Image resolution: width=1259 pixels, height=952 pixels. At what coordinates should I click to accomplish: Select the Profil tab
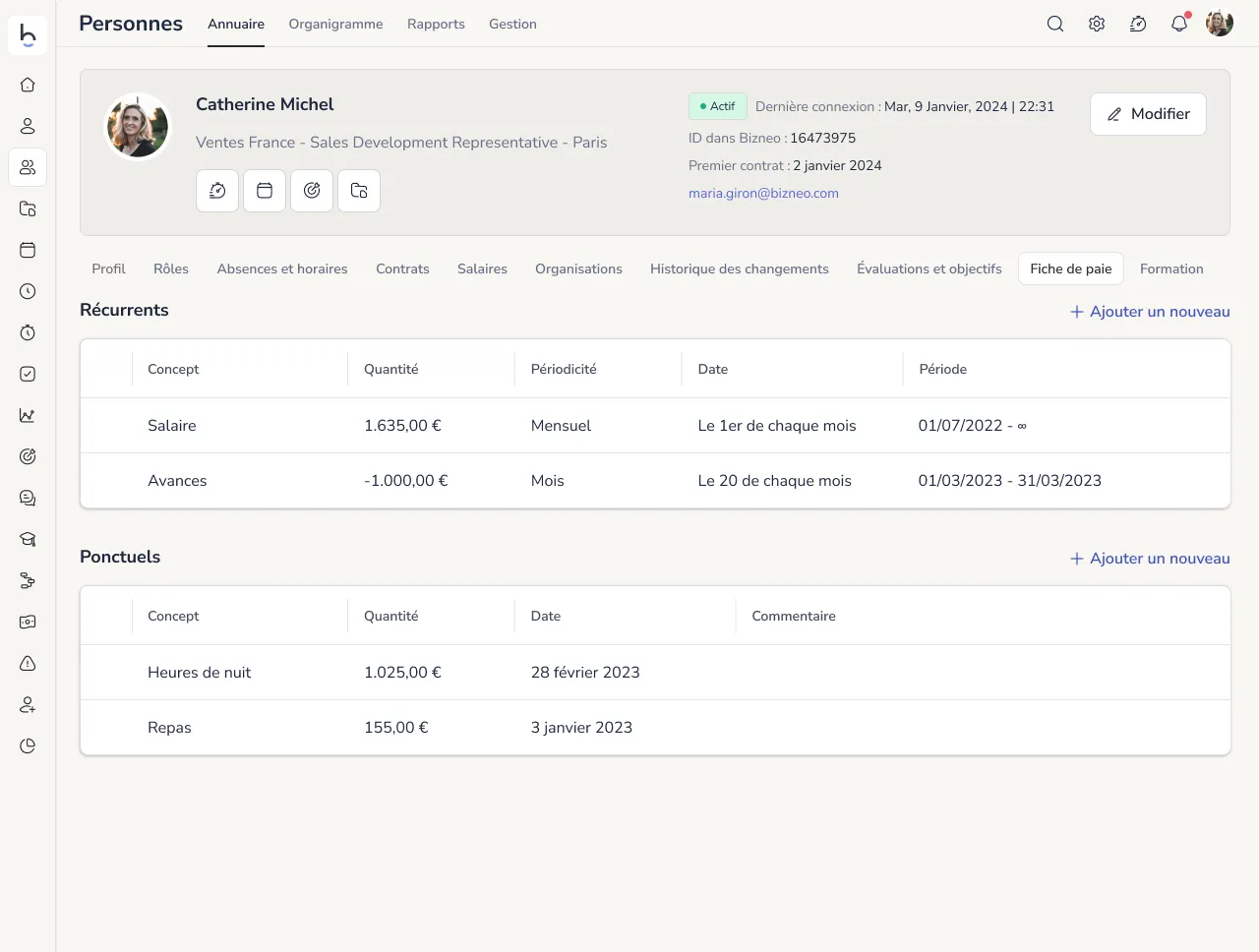pos(108,268)
